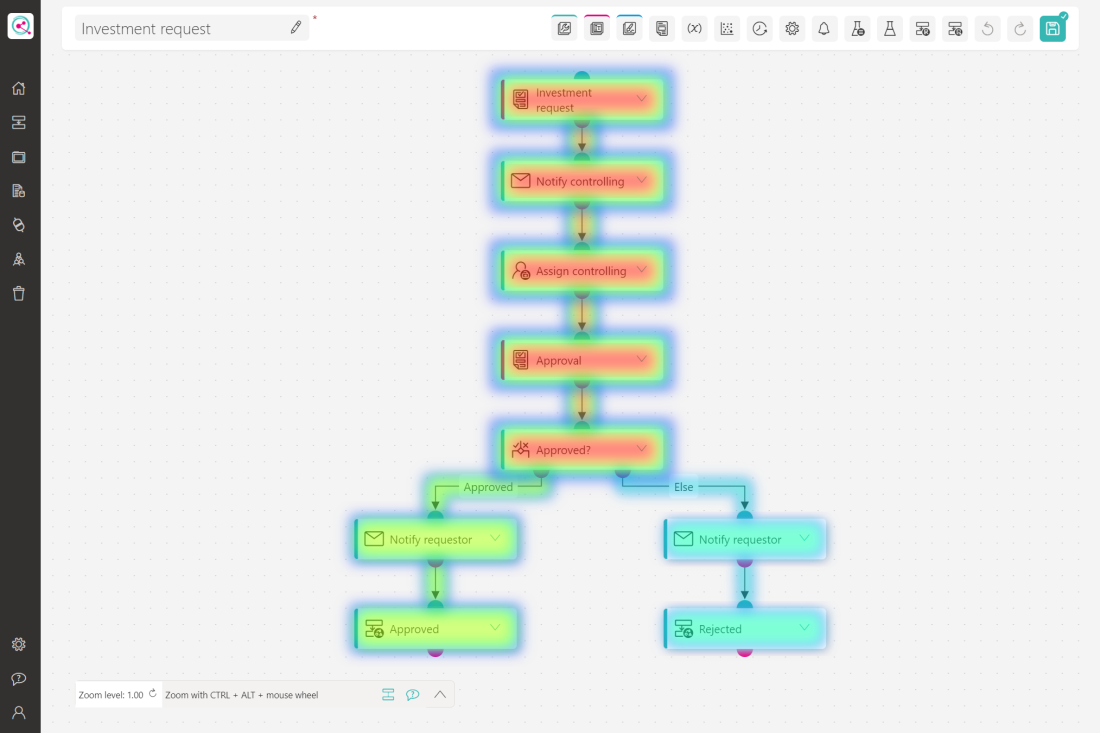The width and height of the screenshot is (1100, 733).
Task: Click the help bubble in bottom bar
Action: [412, 694]
